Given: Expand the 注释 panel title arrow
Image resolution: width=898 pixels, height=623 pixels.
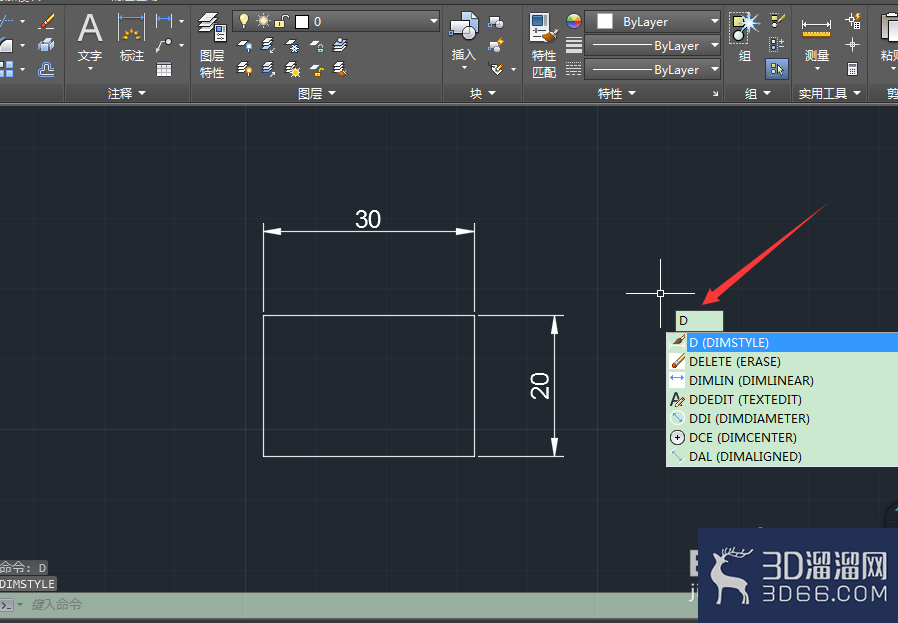Looking at the screenshot, I should pyautogui.click(x=127, y=93).
